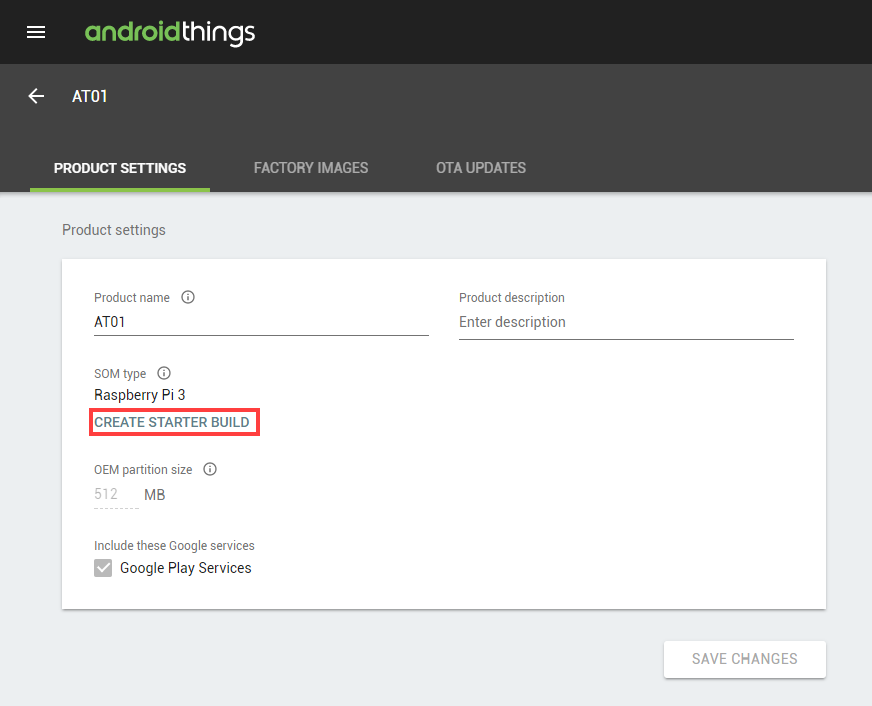Click the Google Play Services label text
This screenshot has width=872, height=706.
(186, 568)
